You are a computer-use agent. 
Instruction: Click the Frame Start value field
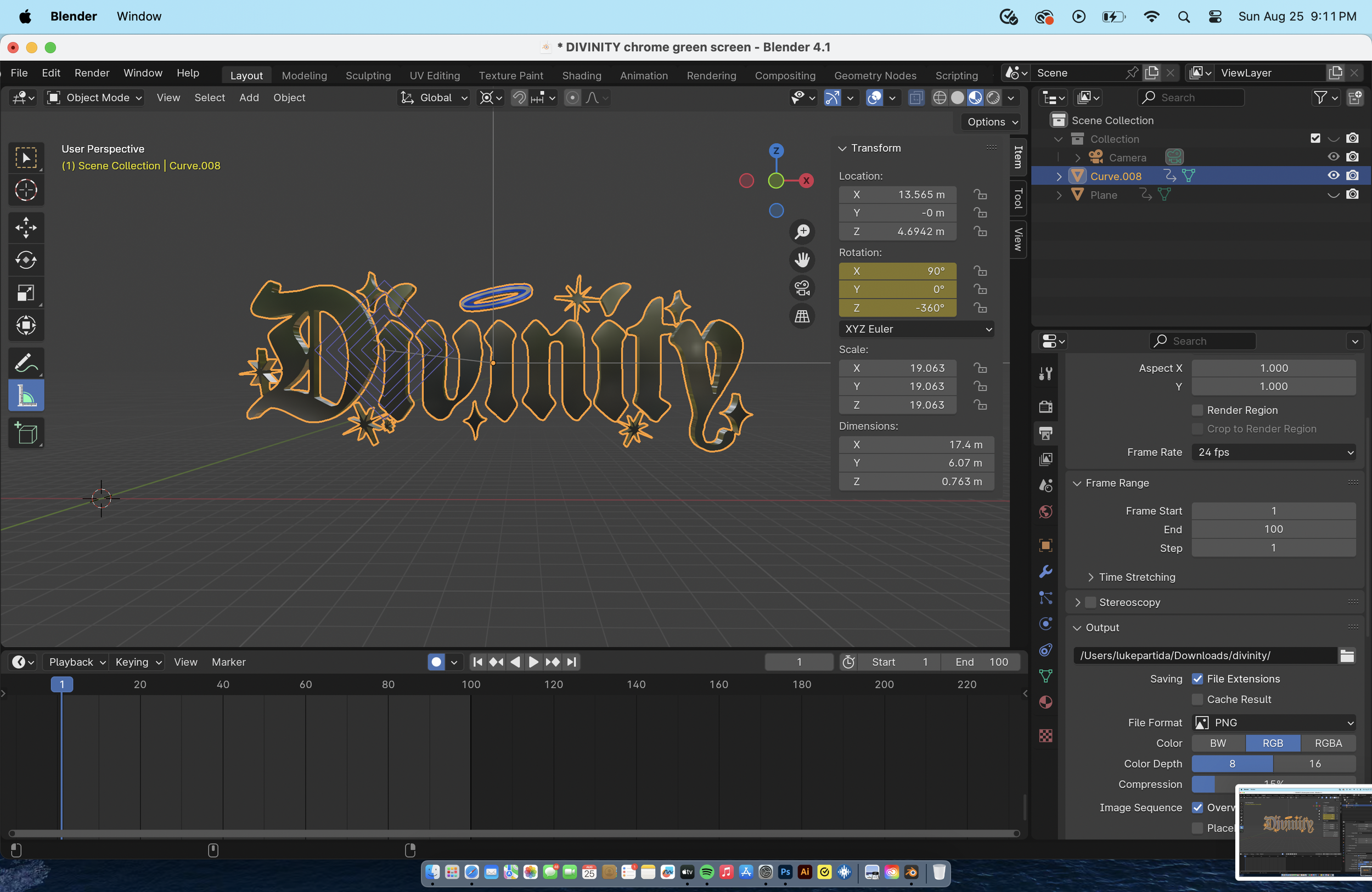(1274, 511)
